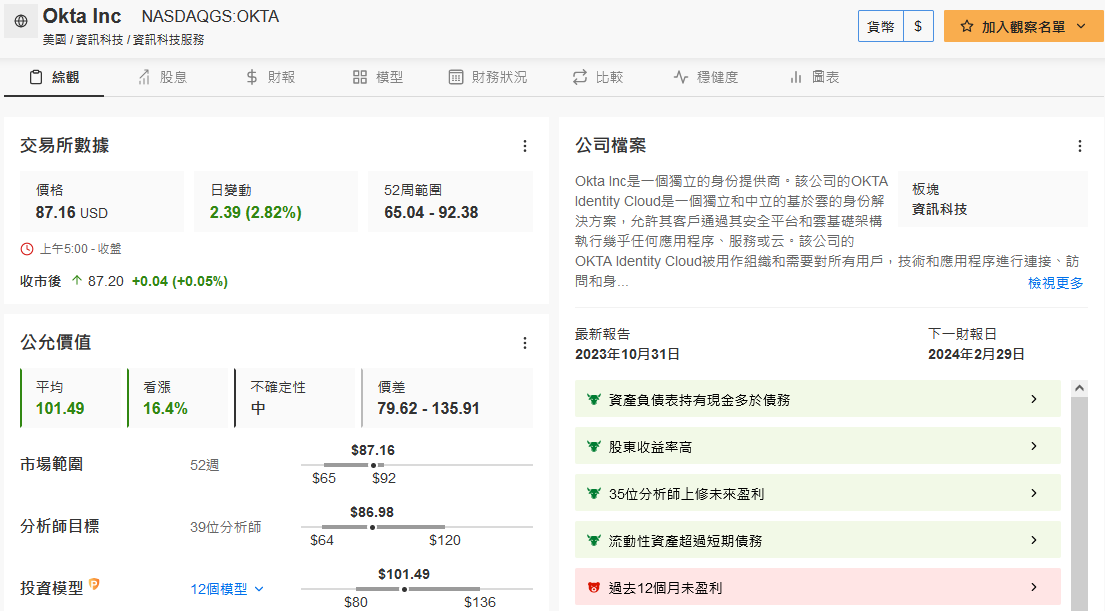The width and height of the screenshot is (1105, 611).
Task: Click the Pro badge icon beside 投資模型
Action: 94,584
